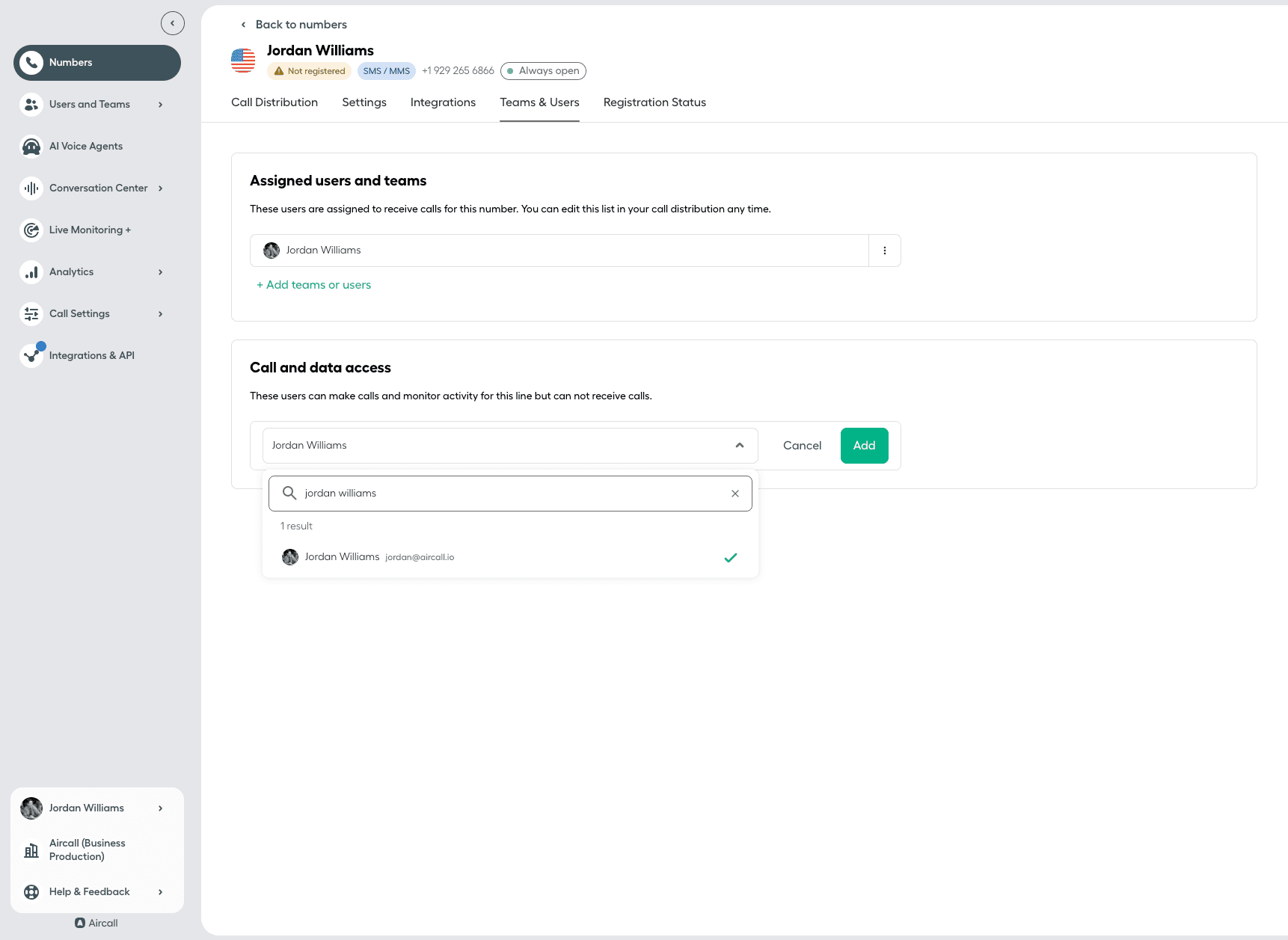Clear the search field with the X icon
The width and height of the screenshot is (1288, 940).
pyautogui.click(x=735, y=494)
